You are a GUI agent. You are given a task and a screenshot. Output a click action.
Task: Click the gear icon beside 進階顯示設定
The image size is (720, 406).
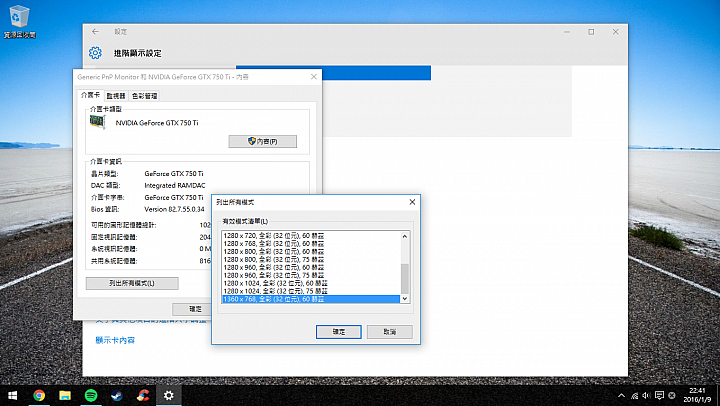tap(95, 53)
